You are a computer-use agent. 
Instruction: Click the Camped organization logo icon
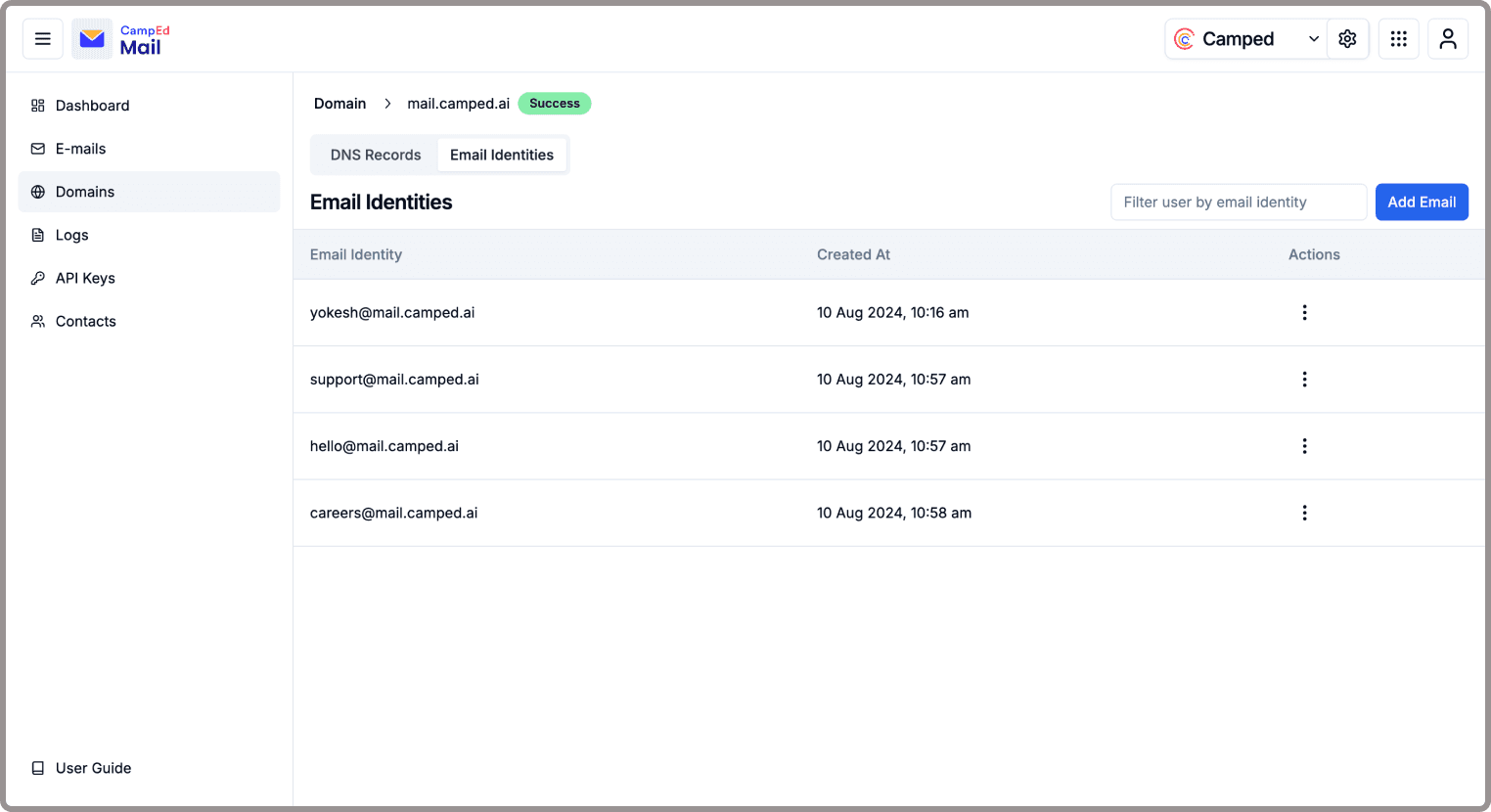[1184, 39]
